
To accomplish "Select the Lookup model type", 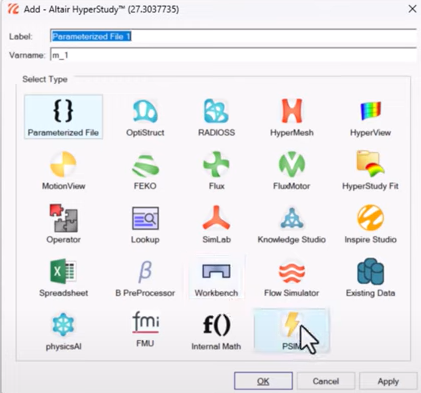I will [x=145, y=225].
